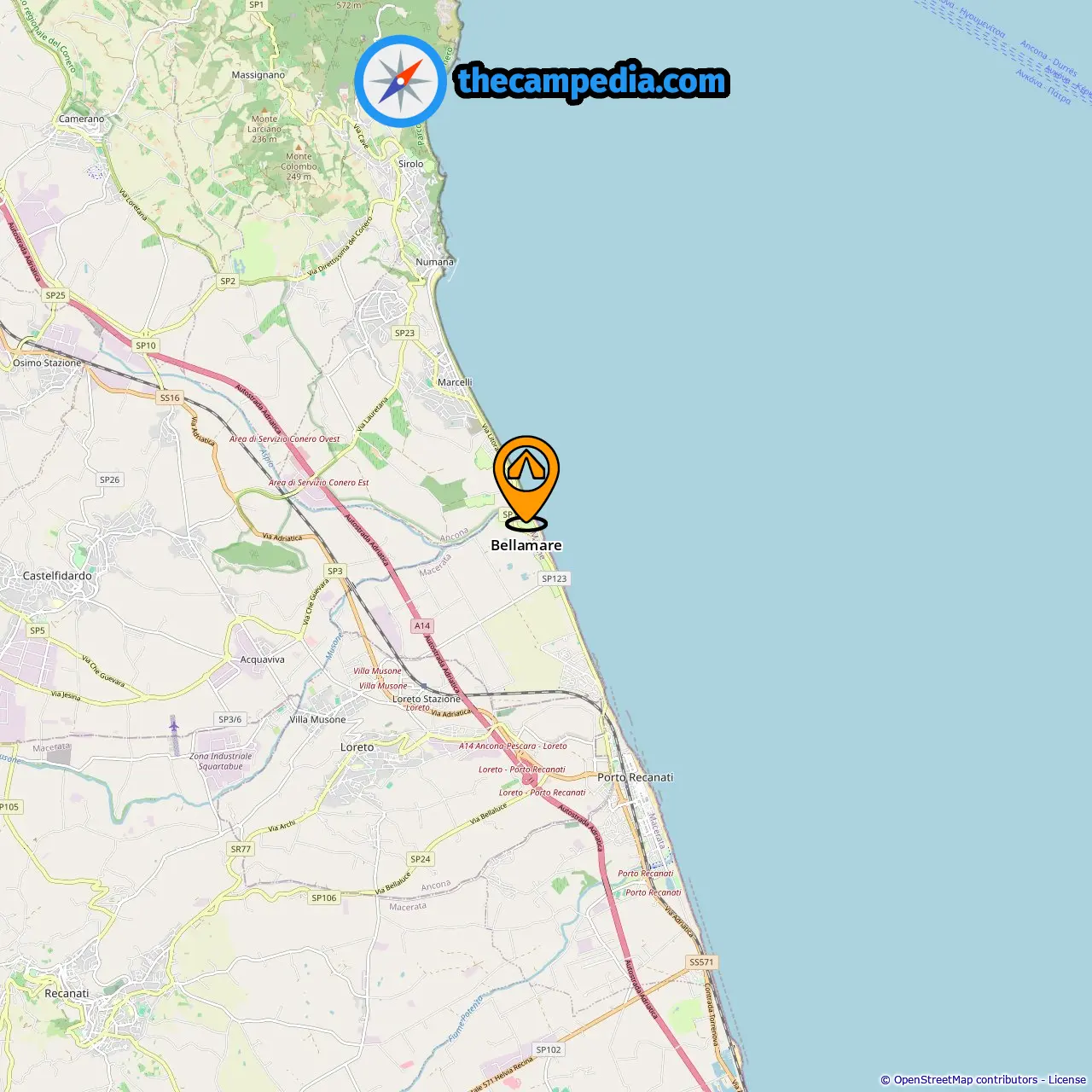Select the Castelfidardo town label
Viewport: 1092px width, 1092px height.
57,576
